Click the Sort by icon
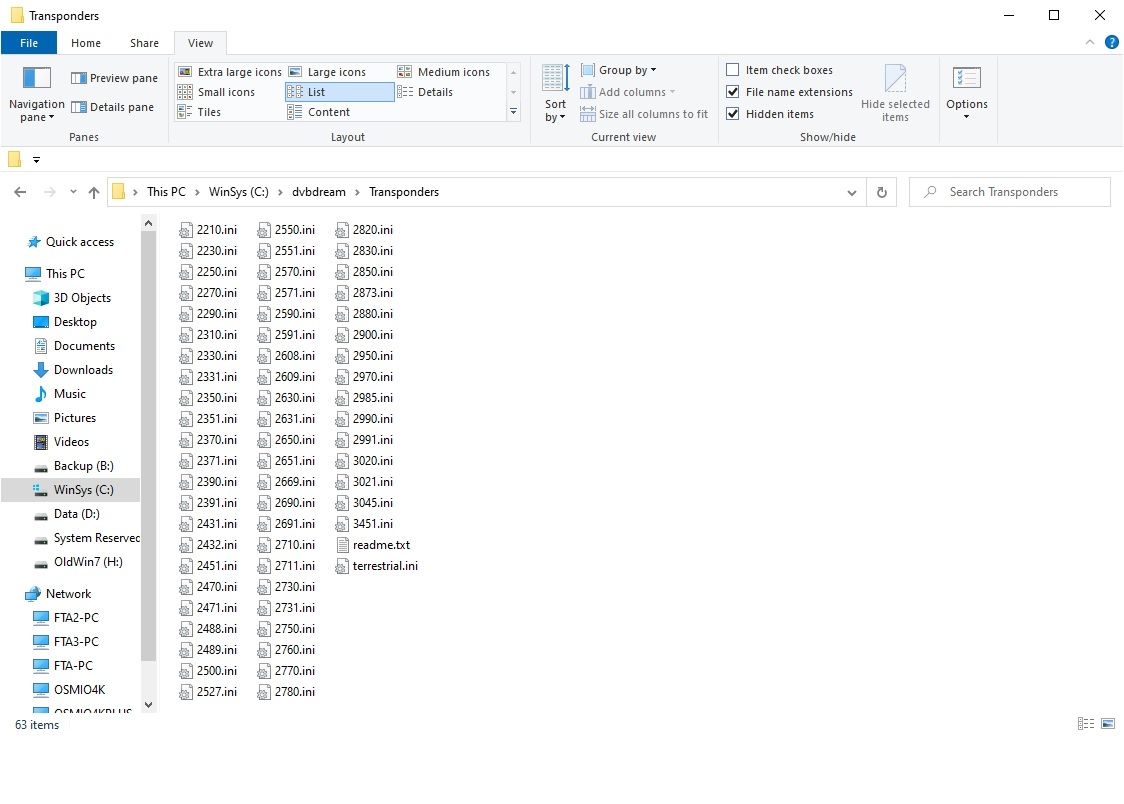This screenshot has width=1124, height=804. pyautogui.click(x=555, y=79)
